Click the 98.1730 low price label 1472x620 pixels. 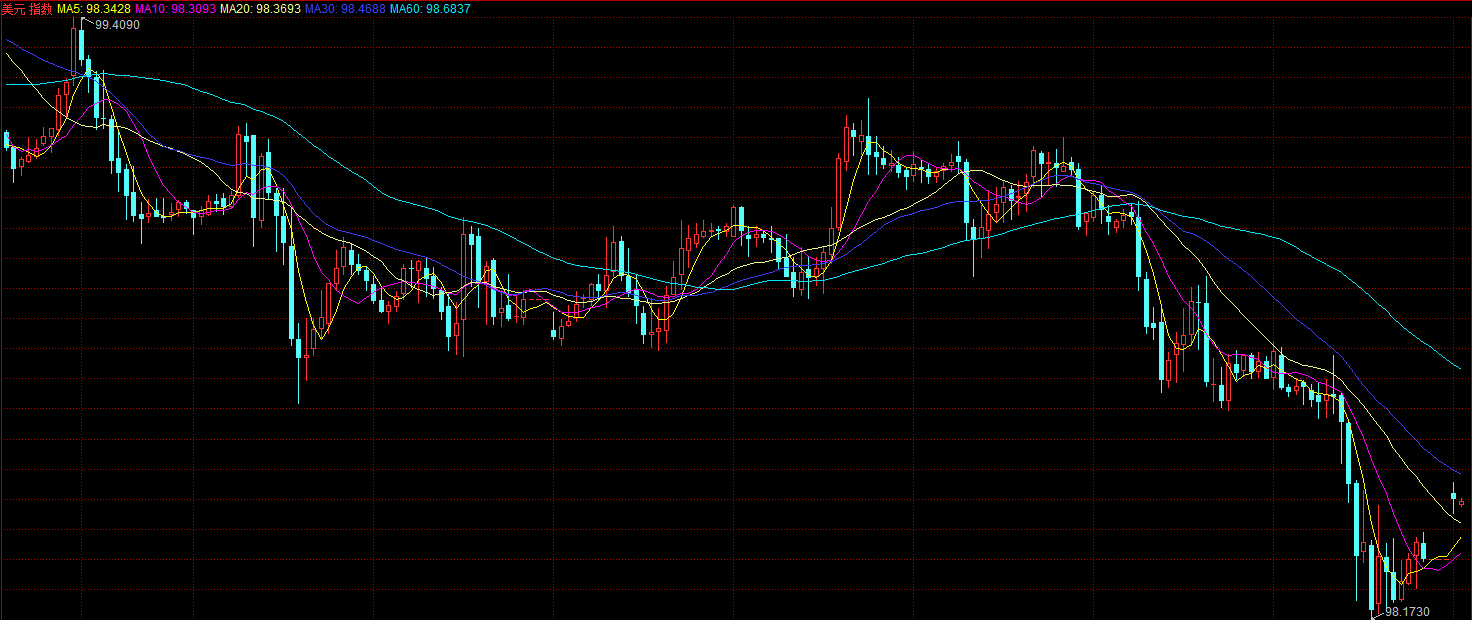tap(1408, 611)
